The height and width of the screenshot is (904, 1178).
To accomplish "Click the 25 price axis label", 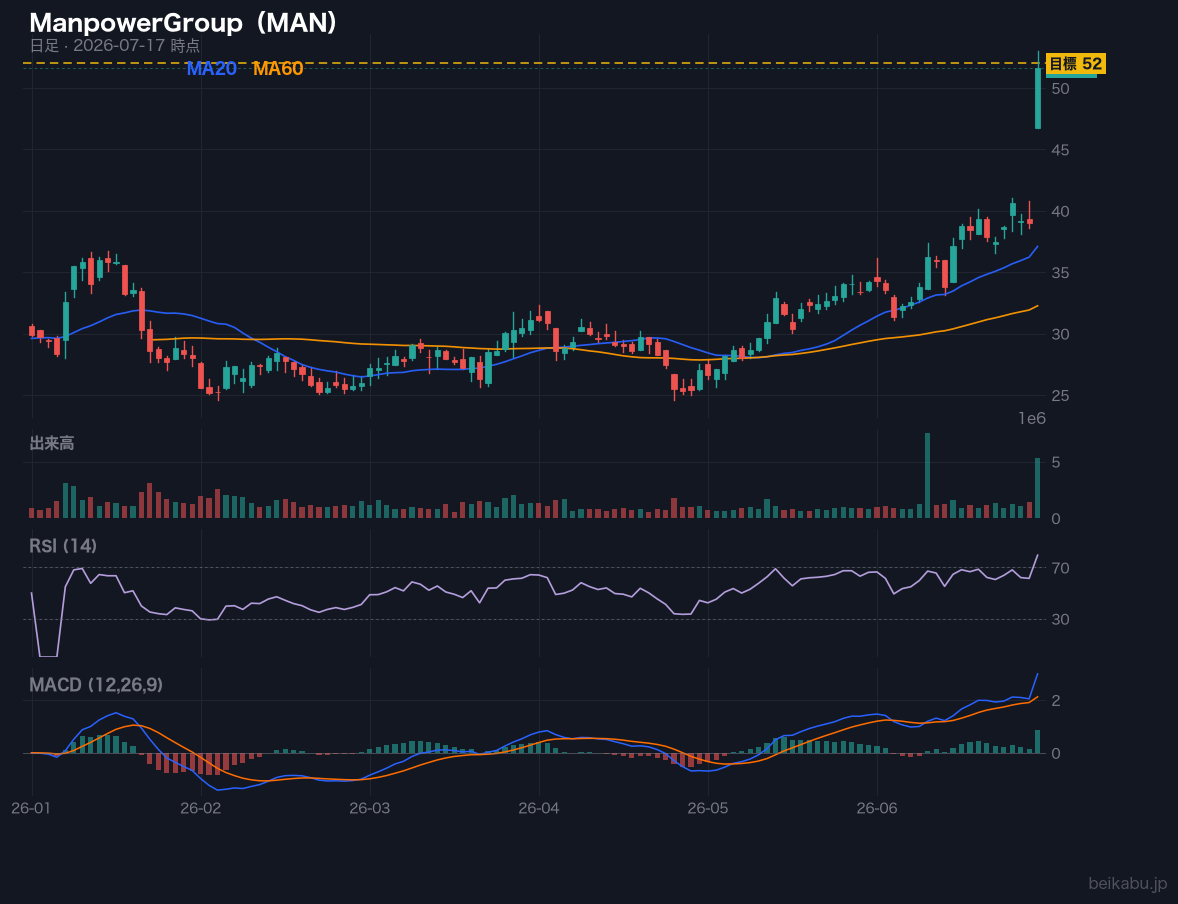I will 1060,396.
